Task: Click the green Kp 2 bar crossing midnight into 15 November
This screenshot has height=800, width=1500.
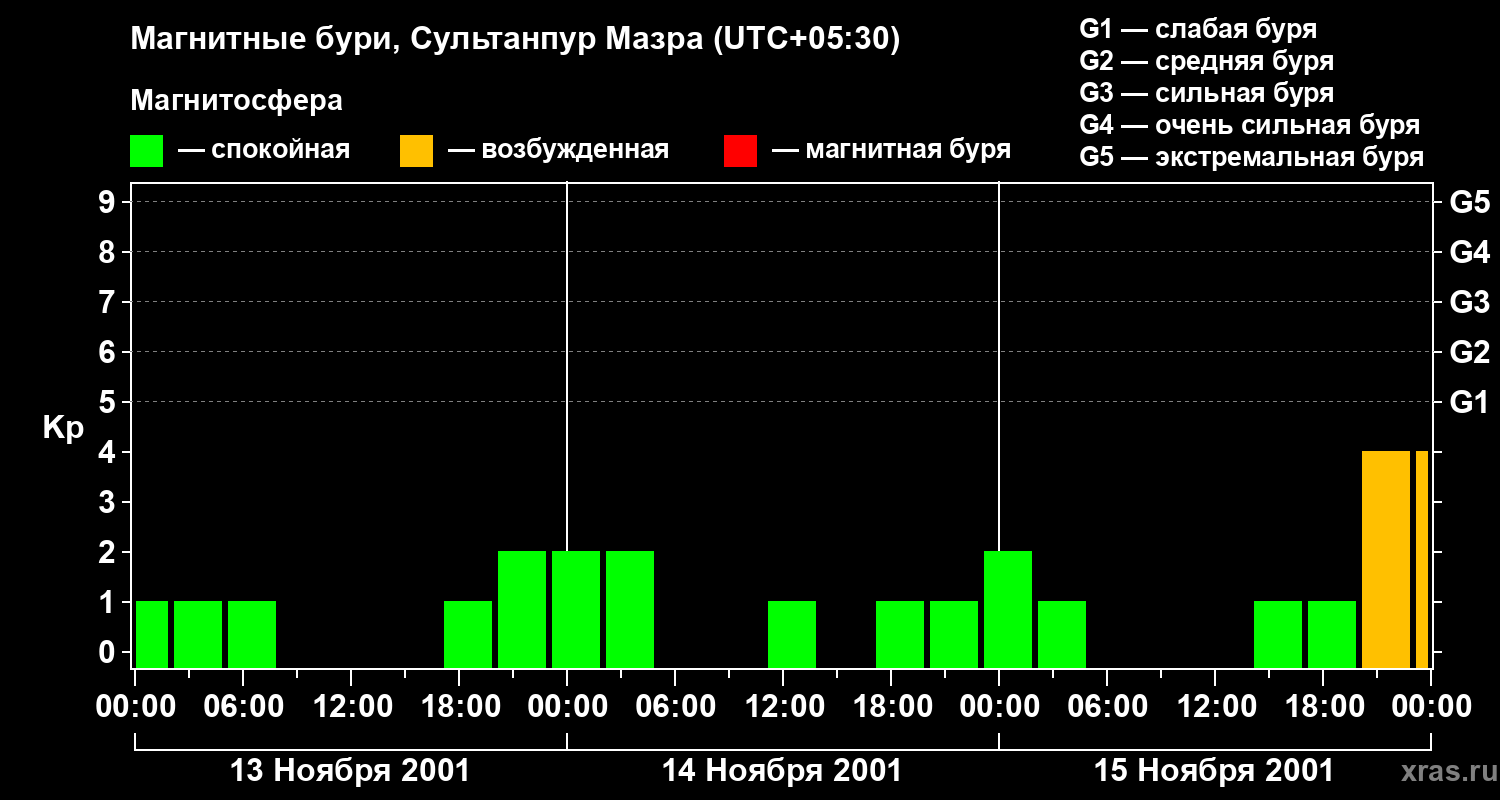Action: click(x=1008, y=609)
